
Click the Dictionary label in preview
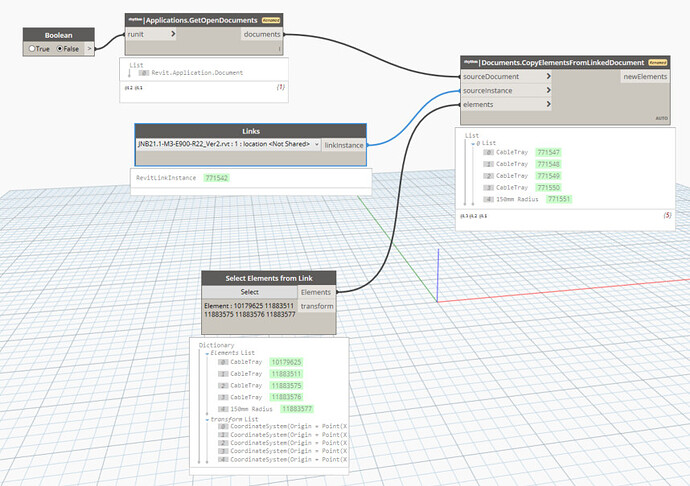point(217,345)
